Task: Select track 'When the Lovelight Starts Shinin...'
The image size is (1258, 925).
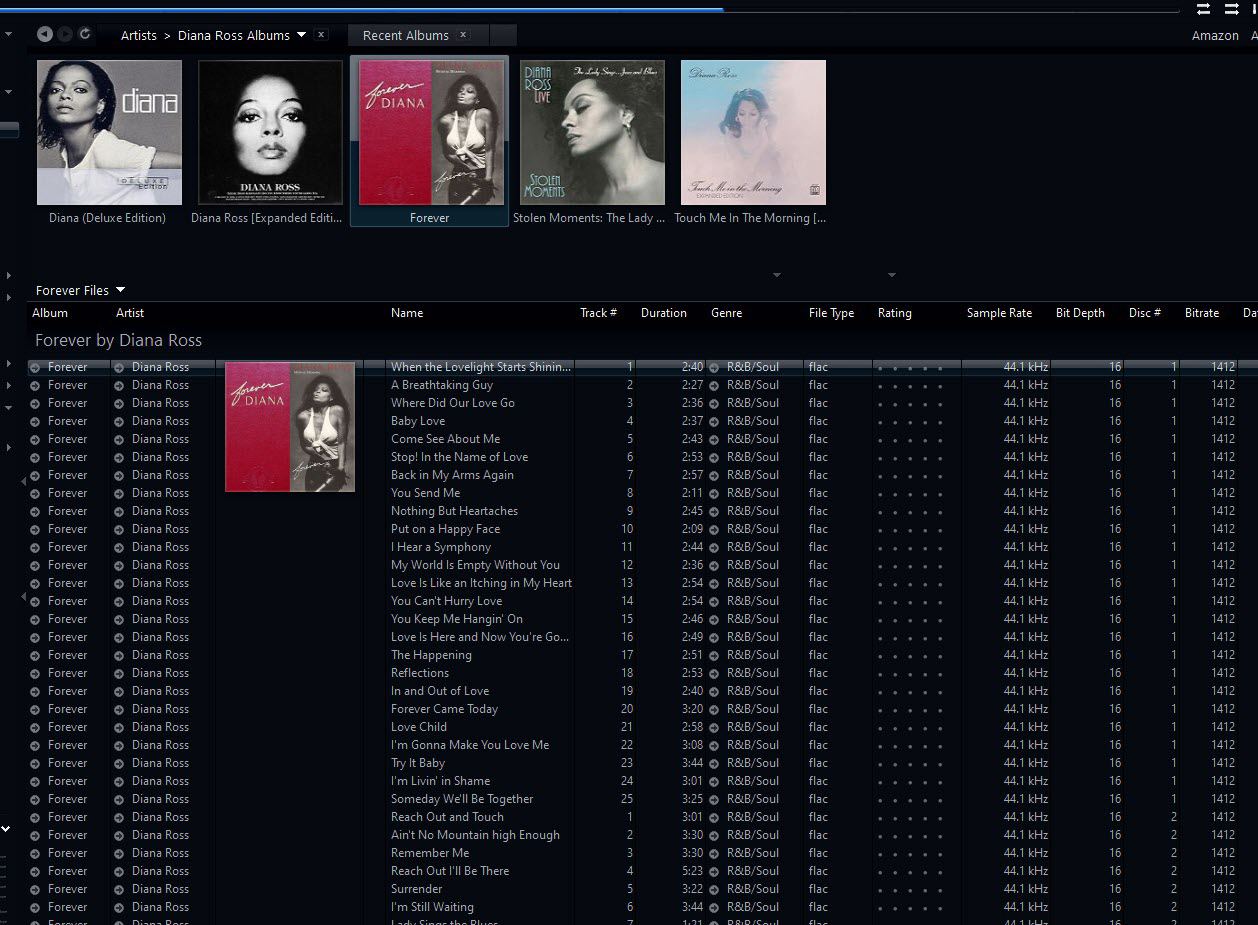Action: (x=481, y=367)
